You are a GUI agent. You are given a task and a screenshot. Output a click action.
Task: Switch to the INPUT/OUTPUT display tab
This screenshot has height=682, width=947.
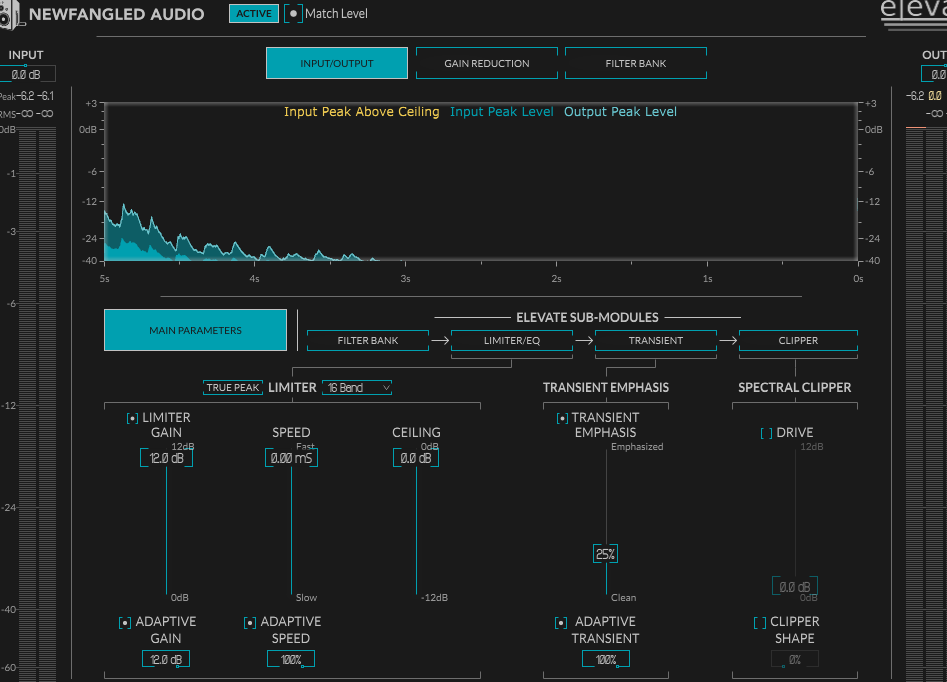[x=337, y=63]
